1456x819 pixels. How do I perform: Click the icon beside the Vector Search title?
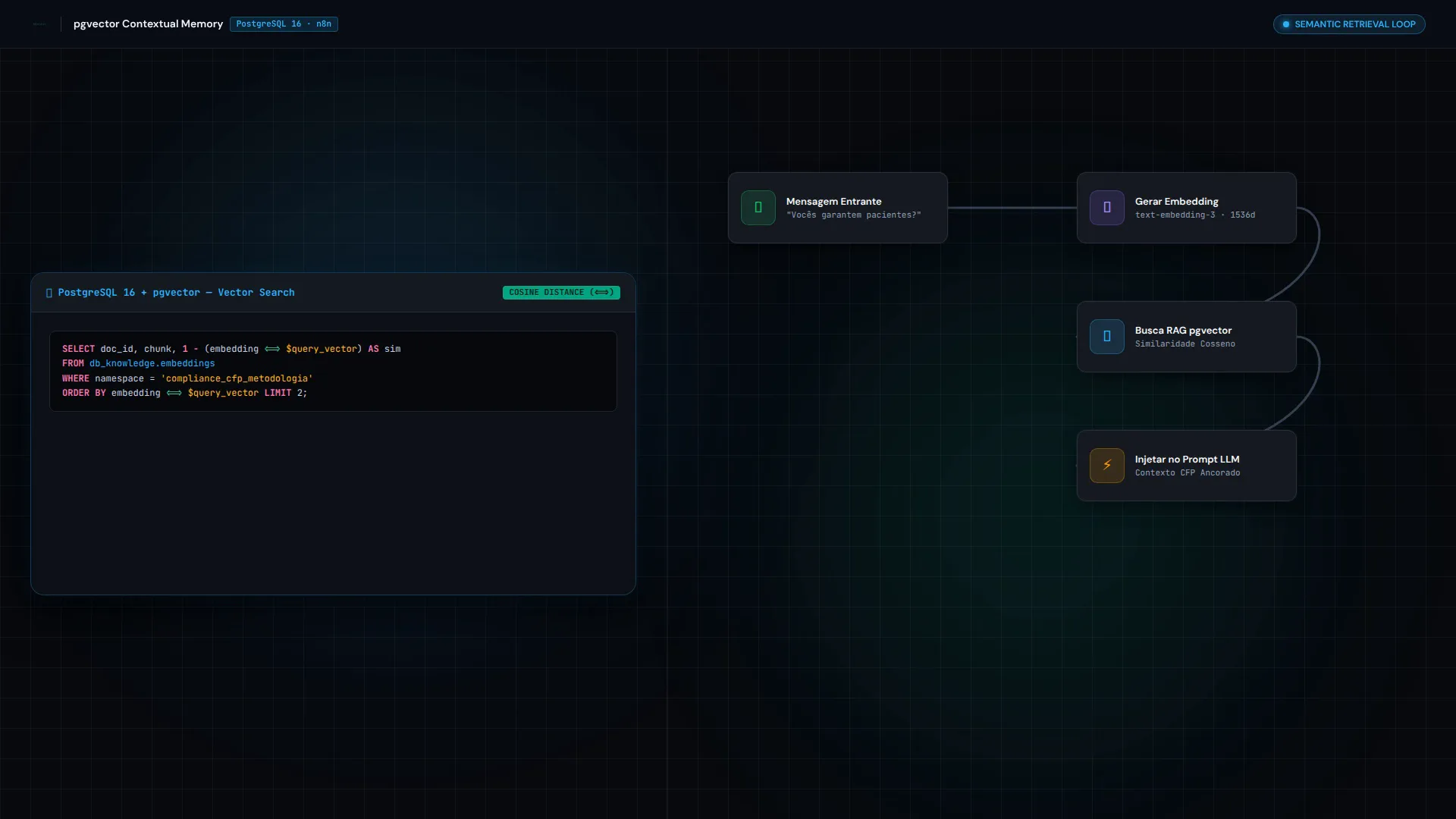pyautogui.click(x=49, y=293)
